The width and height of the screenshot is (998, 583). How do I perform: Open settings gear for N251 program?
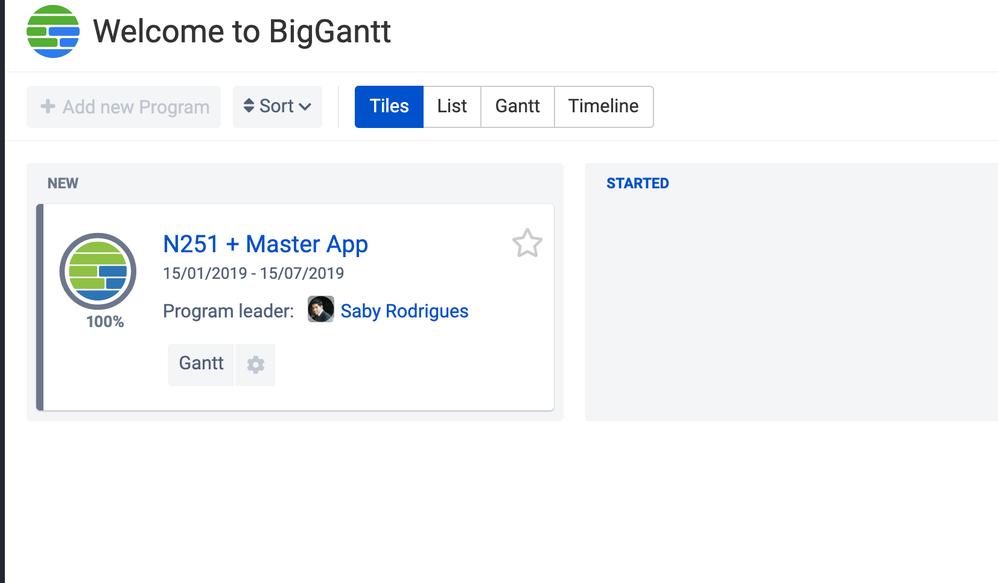(255, 365)
